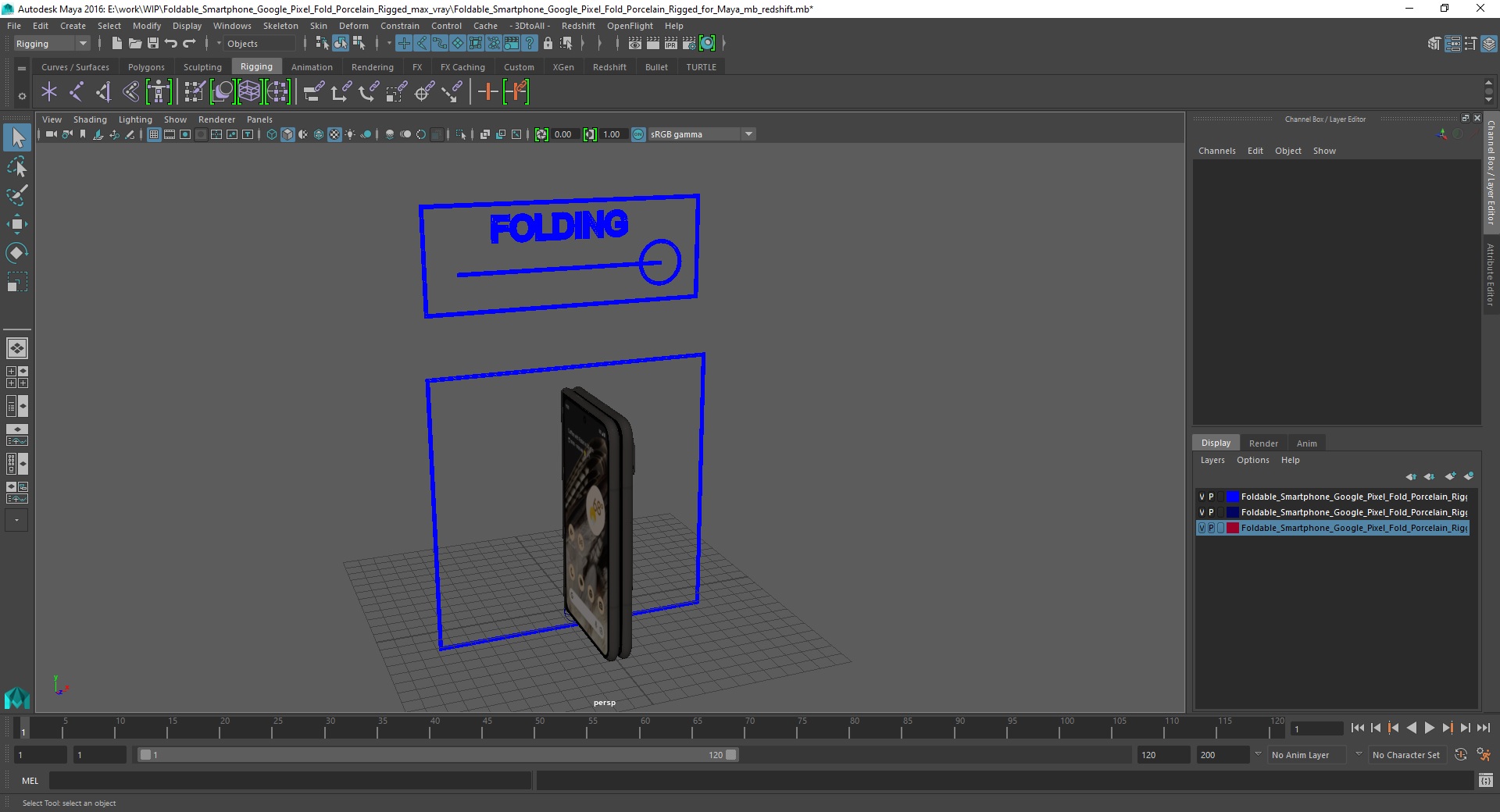Screen dimensions: 1500x812
Task: Activate the Lasso select tool
Action: click(17, 167)
